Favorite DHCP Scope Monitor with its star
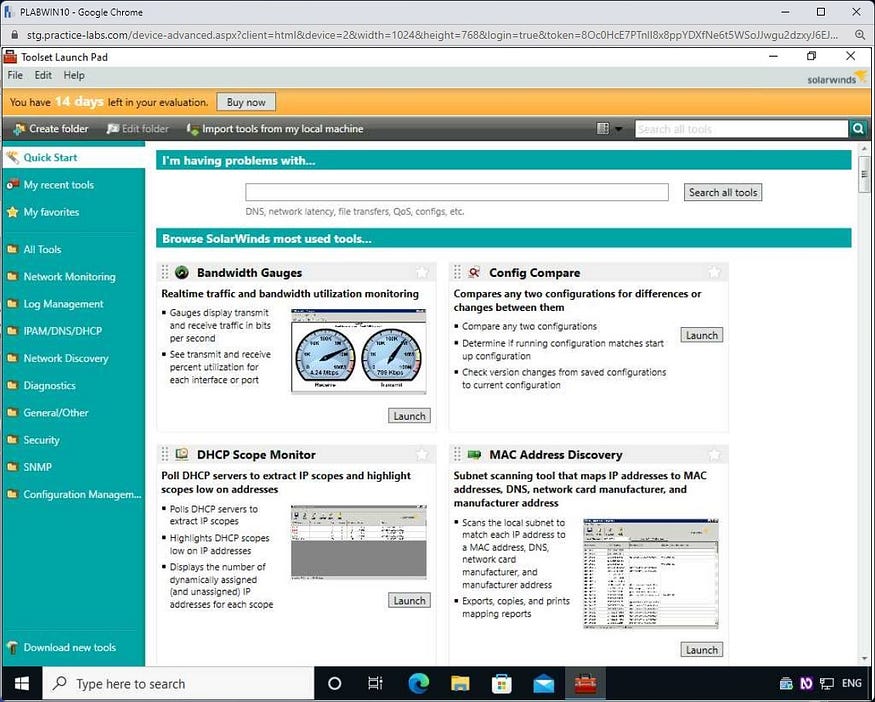 (422, 454)
